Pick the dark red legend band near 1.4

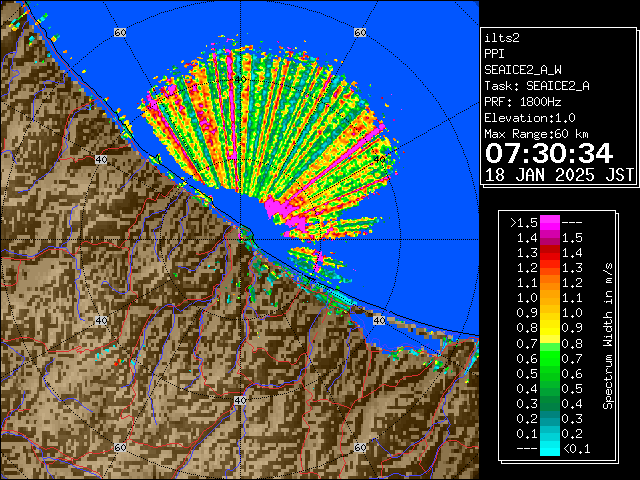click(549, 253)
